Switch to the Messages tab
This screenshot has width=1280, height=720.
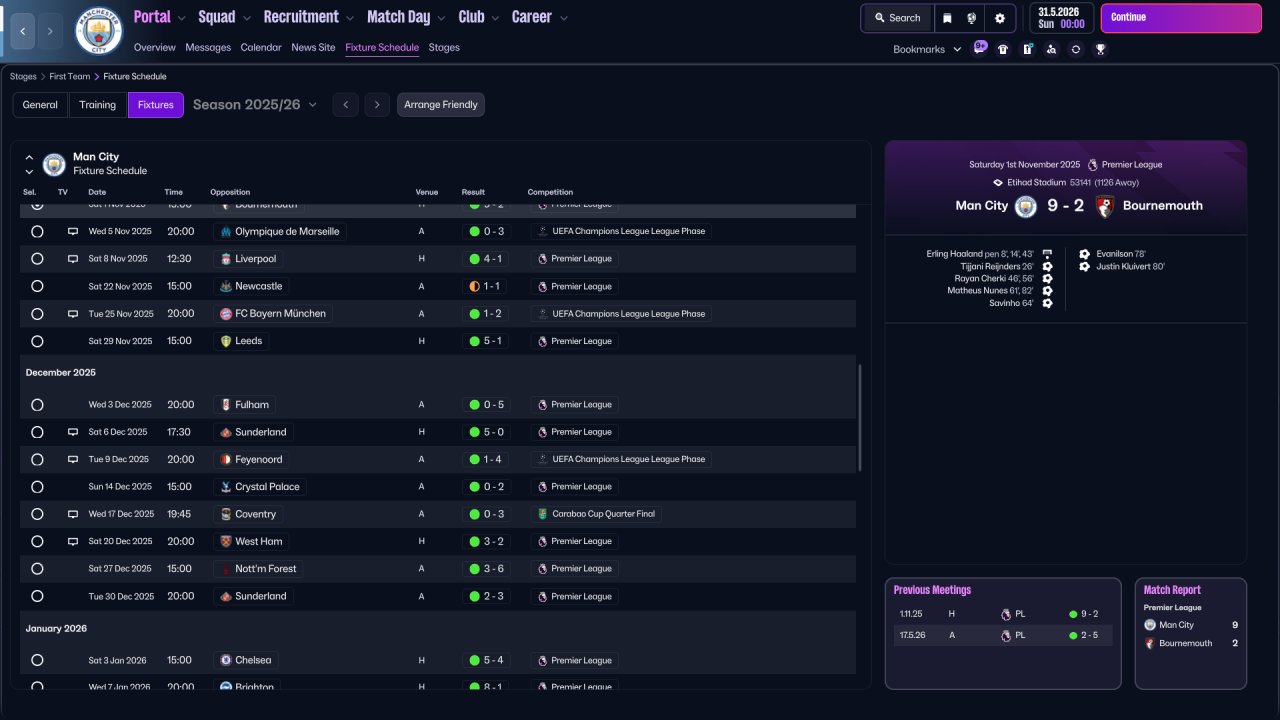tap(208, 47)
